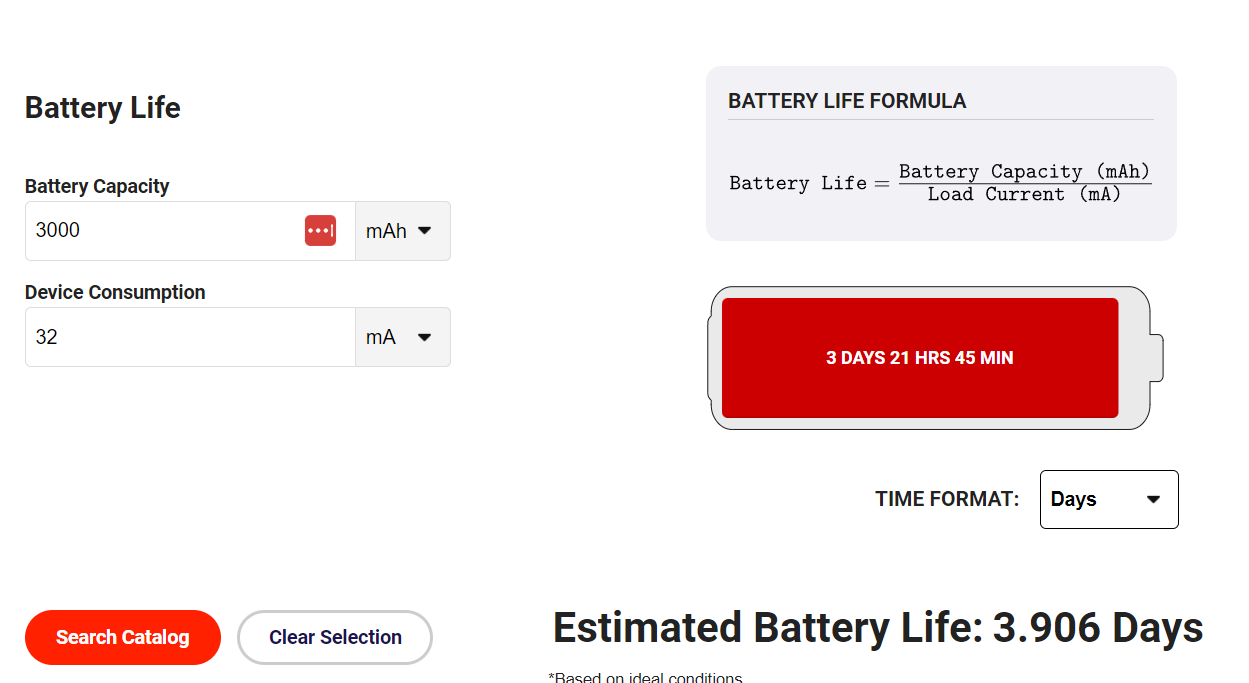Click the battery life fraction formula
The height and width of the screenshot is (683, 1249).
940,183
